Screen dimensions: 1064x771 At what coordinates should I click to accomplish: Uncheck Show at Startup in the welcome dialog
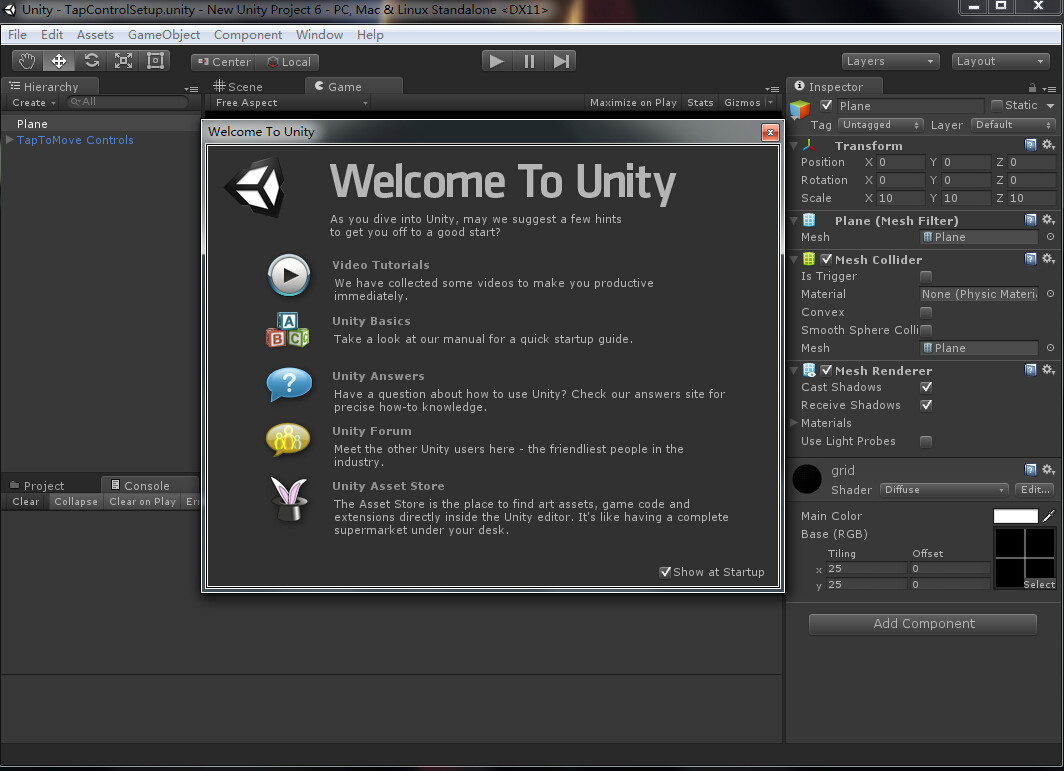tap(665, 572)
